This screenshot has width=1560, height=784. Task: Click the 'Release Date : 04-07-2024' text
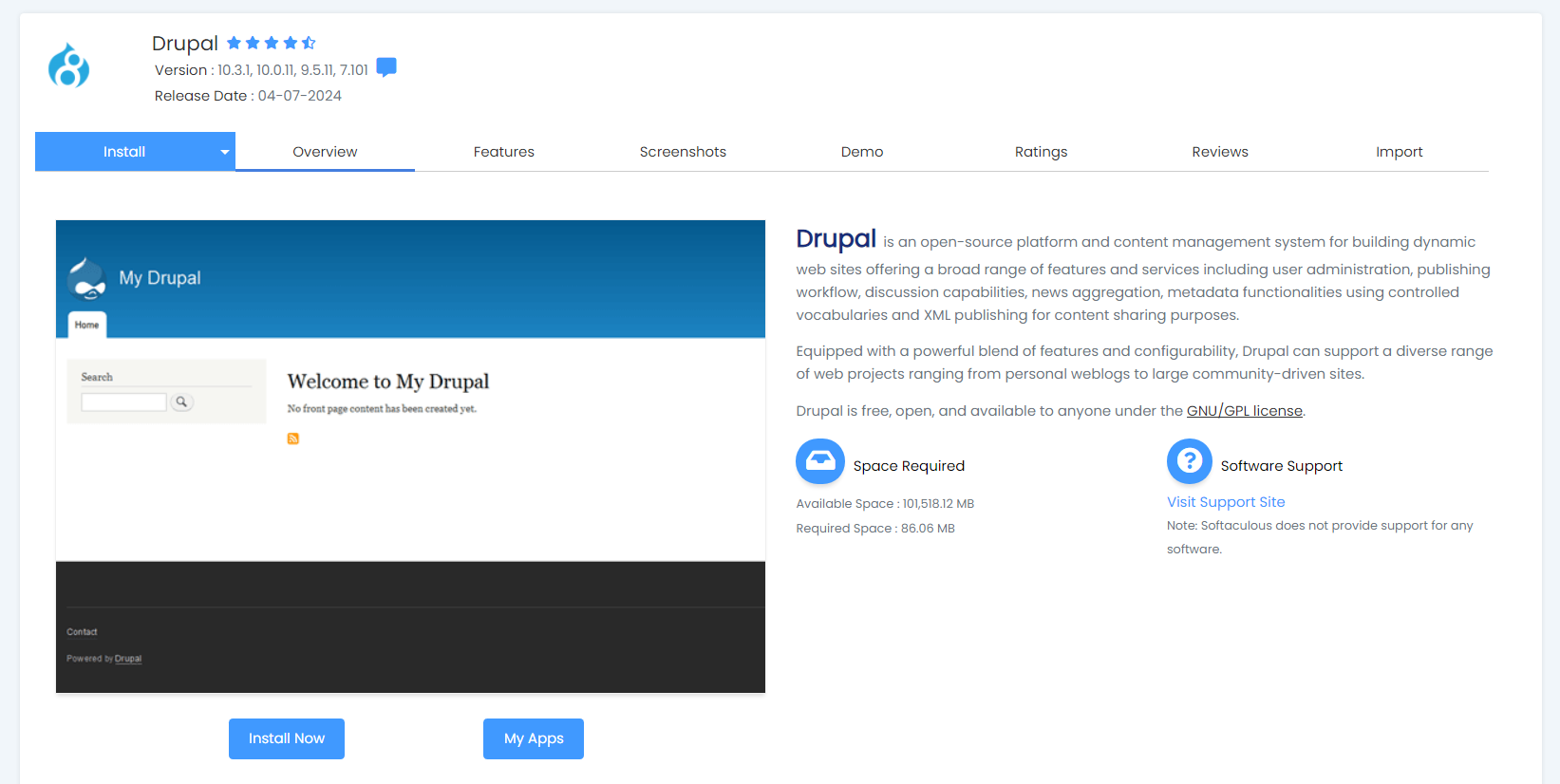click(248, 96)
